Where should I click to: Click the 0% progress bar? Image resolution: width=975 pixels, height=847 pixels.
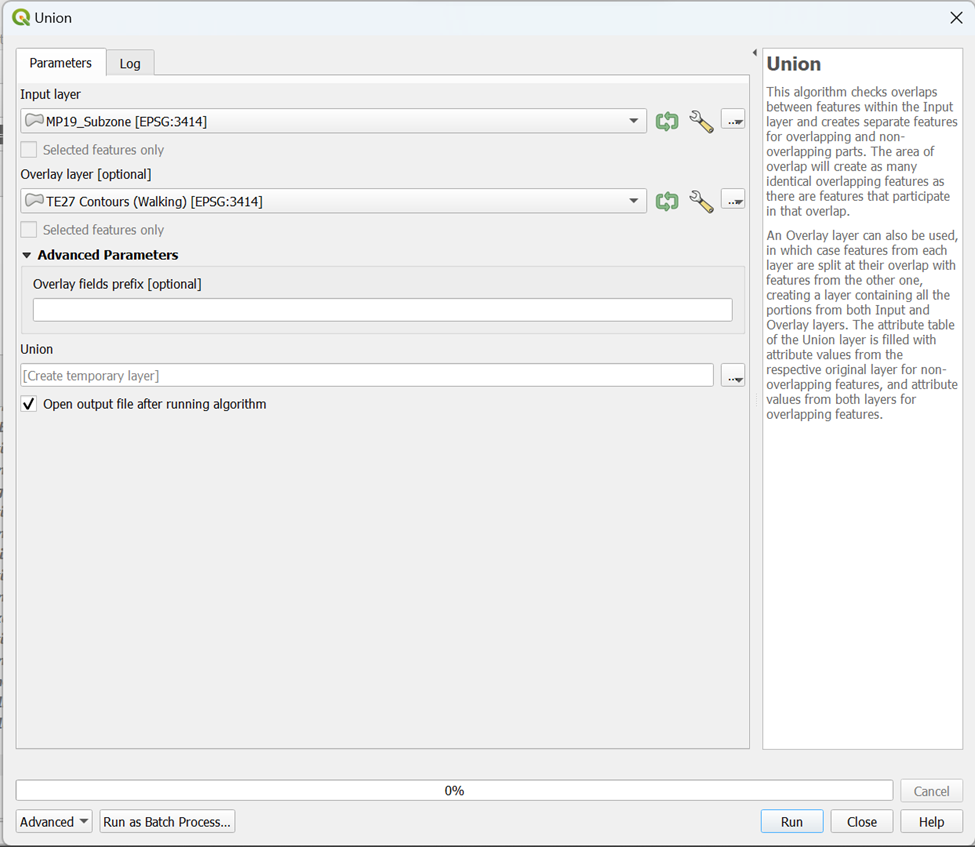pyautogui.click(x=454, y=791)
